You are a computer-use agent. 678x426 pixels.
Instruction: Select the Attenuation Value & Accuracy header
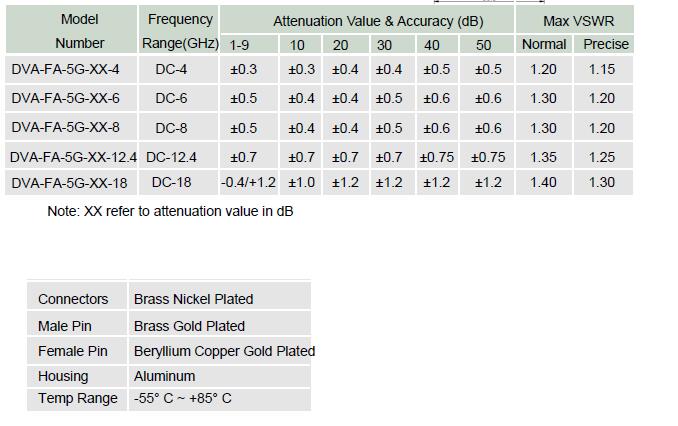tap(378, 21)
